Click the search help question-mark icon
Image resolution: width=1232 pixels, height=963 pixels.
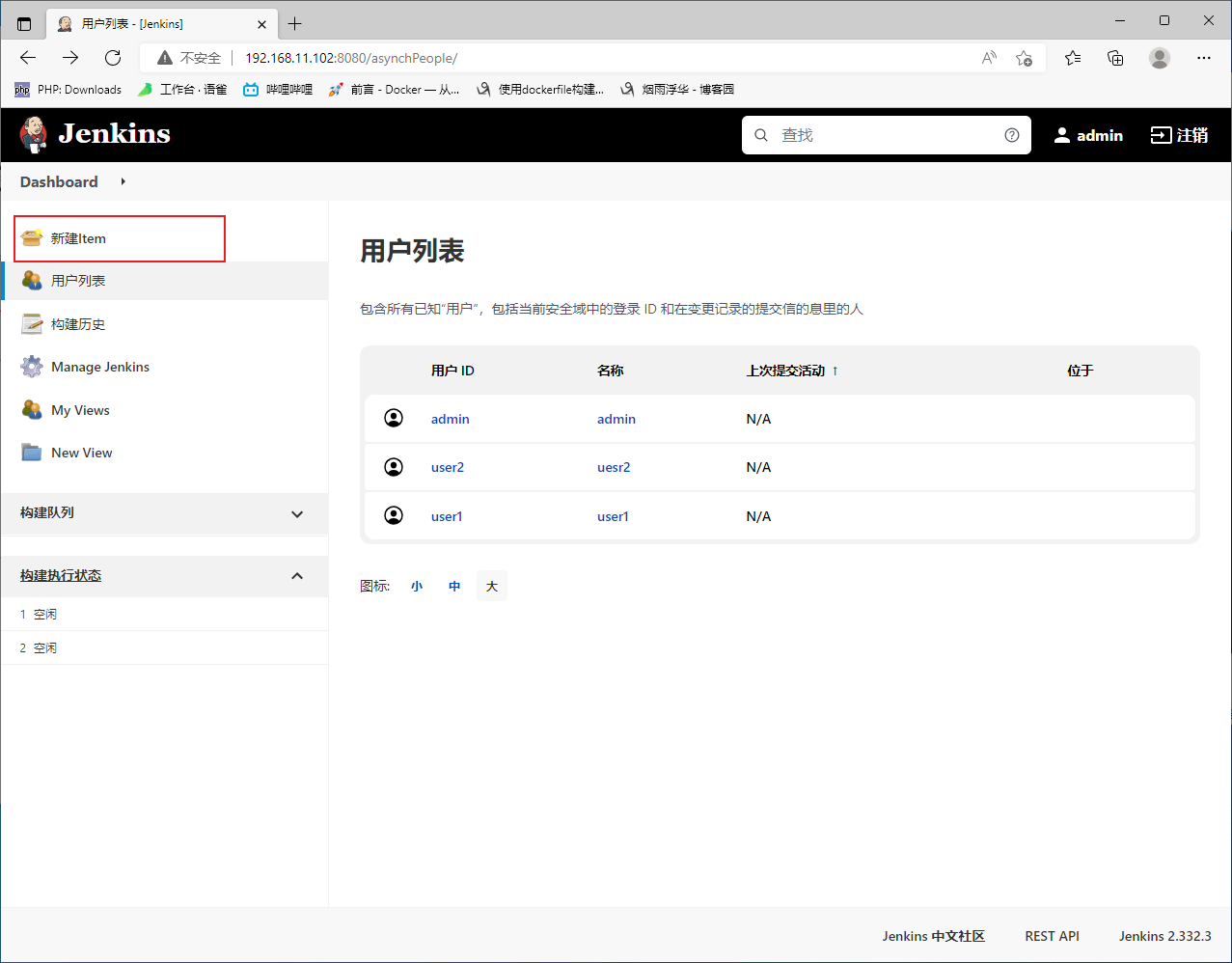pos(1012,135)
